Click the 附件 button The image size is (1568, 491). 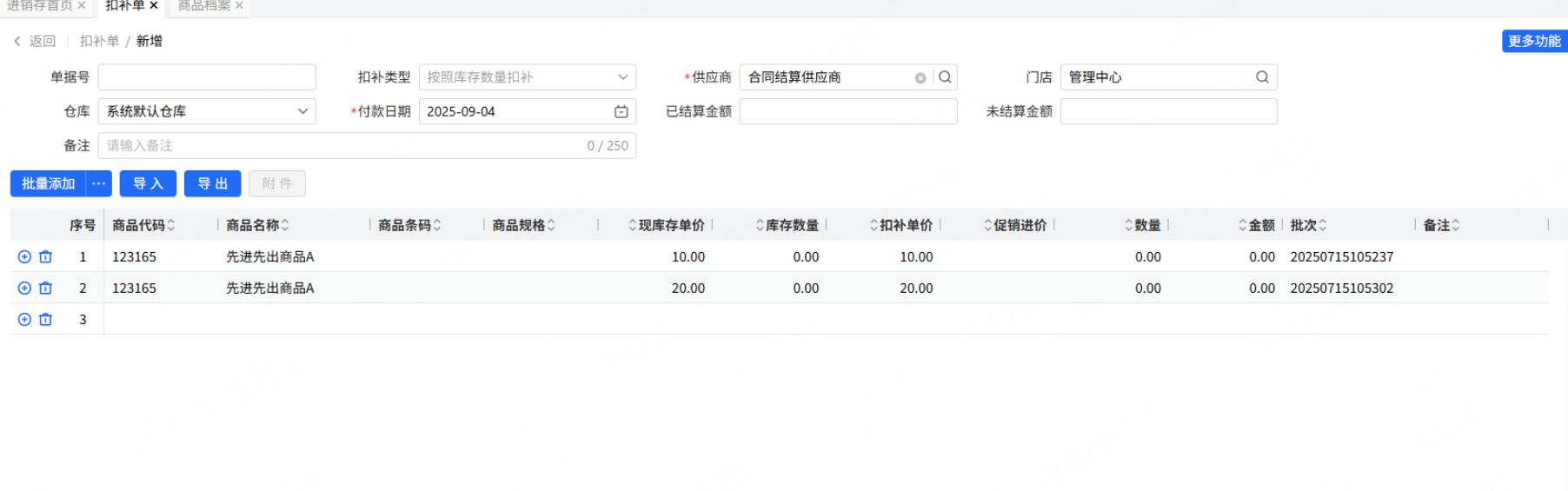pyautogui.click(x=277, y=183)
